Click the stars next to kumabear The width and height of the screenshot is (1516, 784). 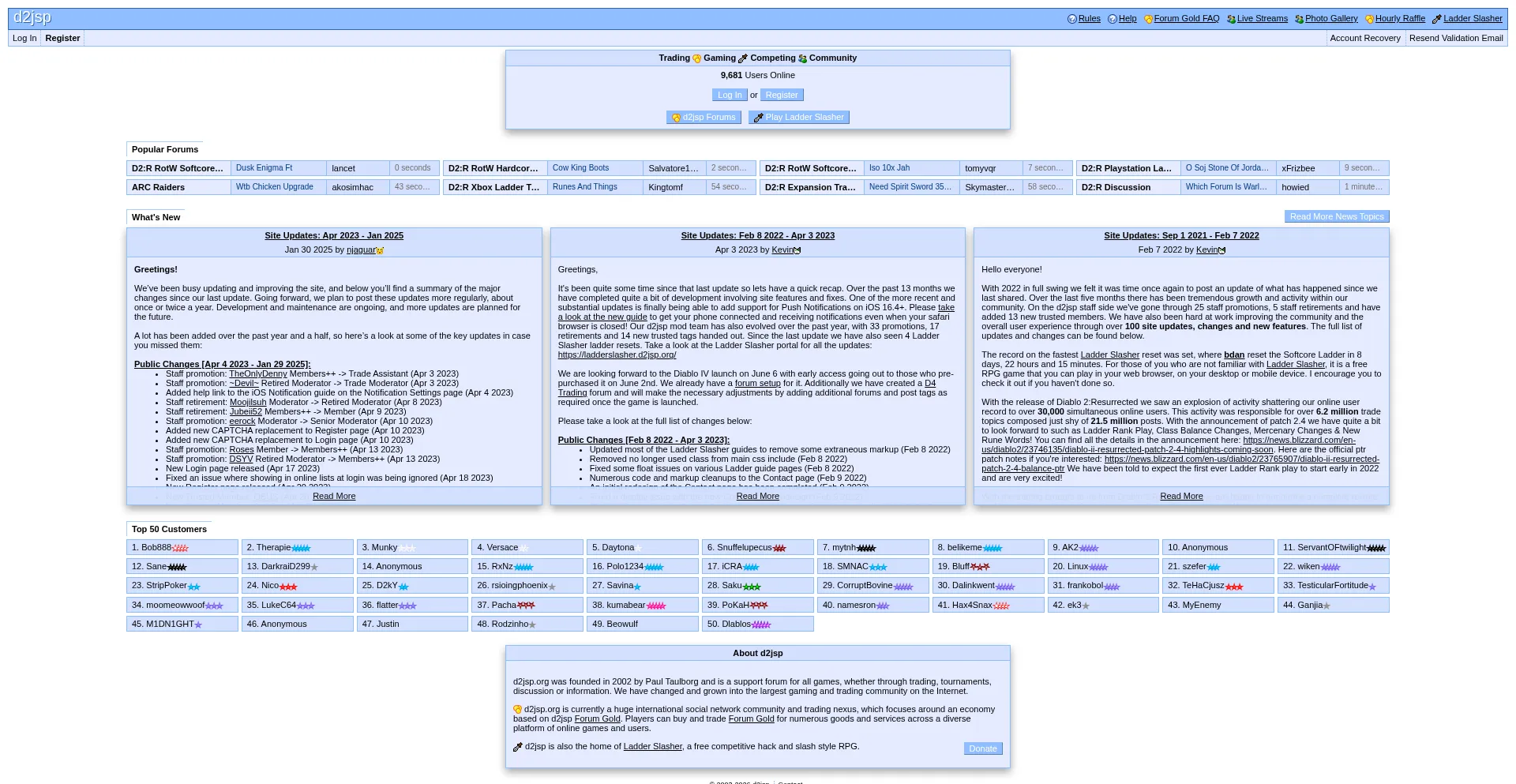tap(656, 606)
